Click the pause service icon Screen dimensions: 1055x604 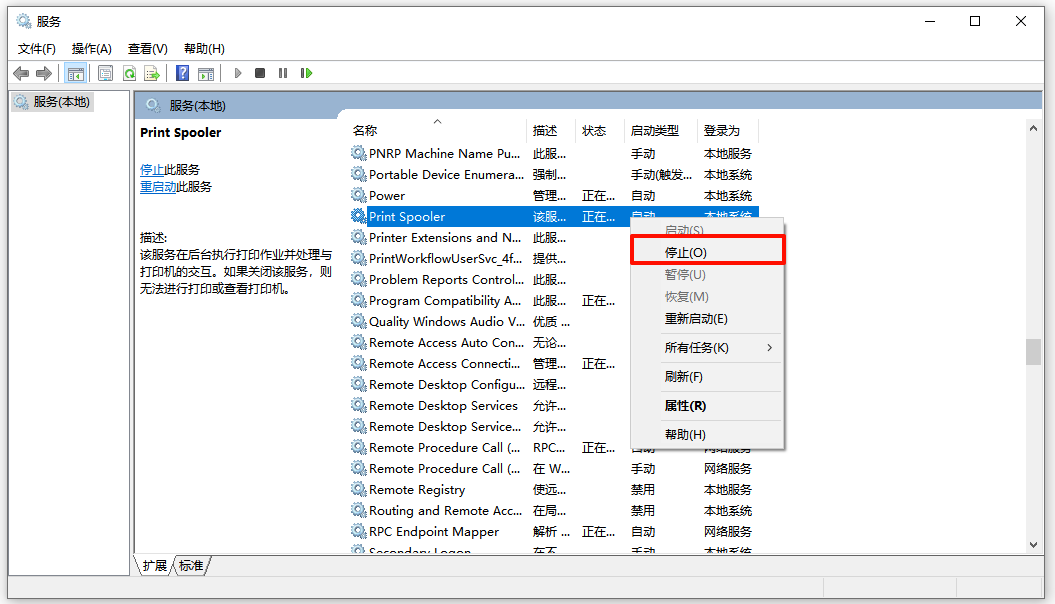pyautogui.click(x=283, y=72)
